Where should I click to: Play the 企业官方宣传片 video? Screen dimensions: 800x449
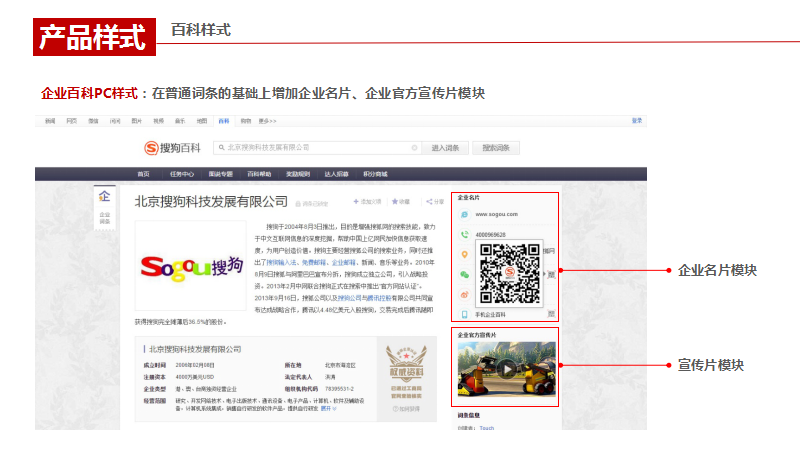click(x=506, y=369)
